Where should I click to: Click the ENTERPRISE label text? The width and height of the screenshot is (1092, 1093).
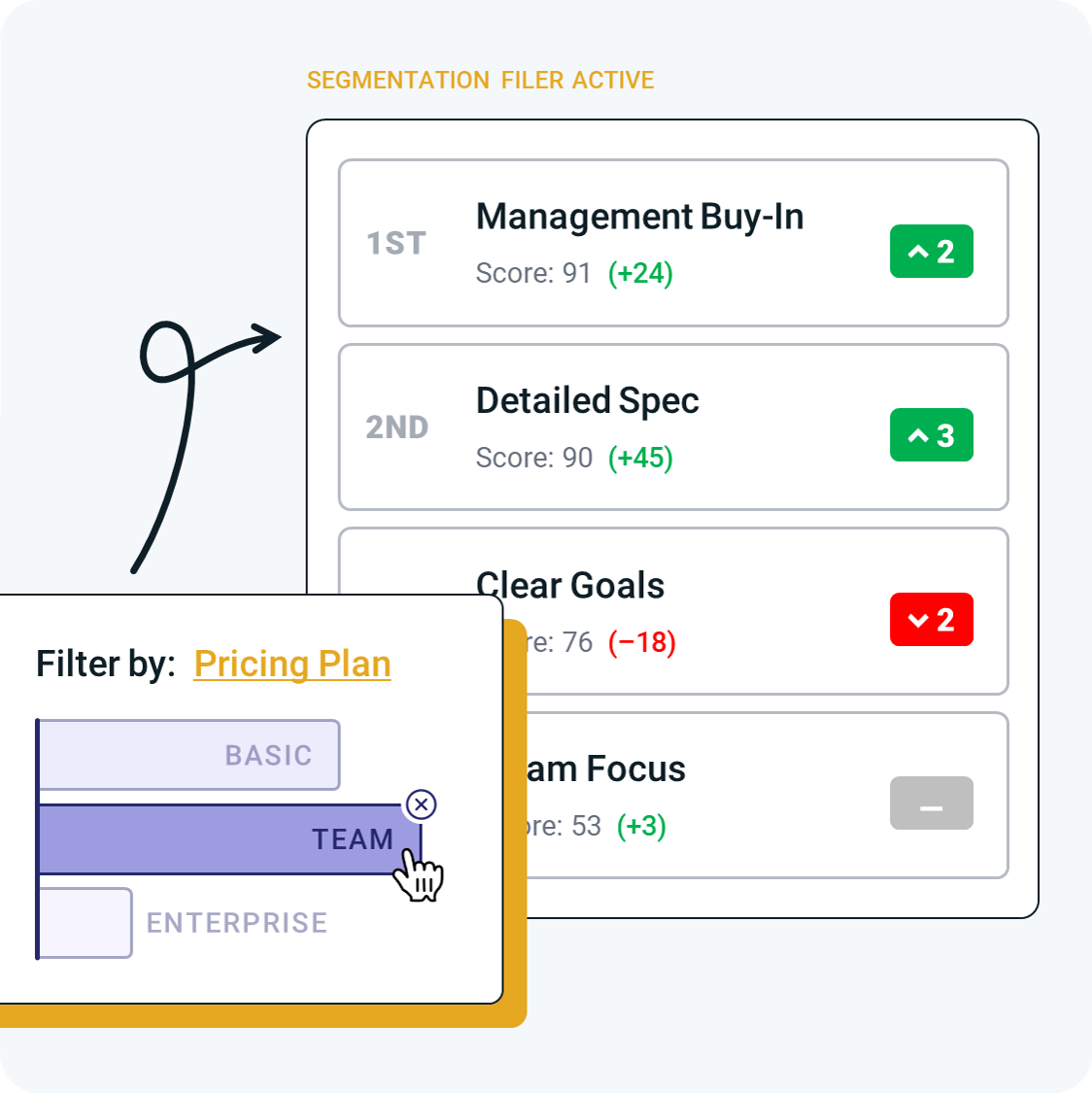coord(237,923)
